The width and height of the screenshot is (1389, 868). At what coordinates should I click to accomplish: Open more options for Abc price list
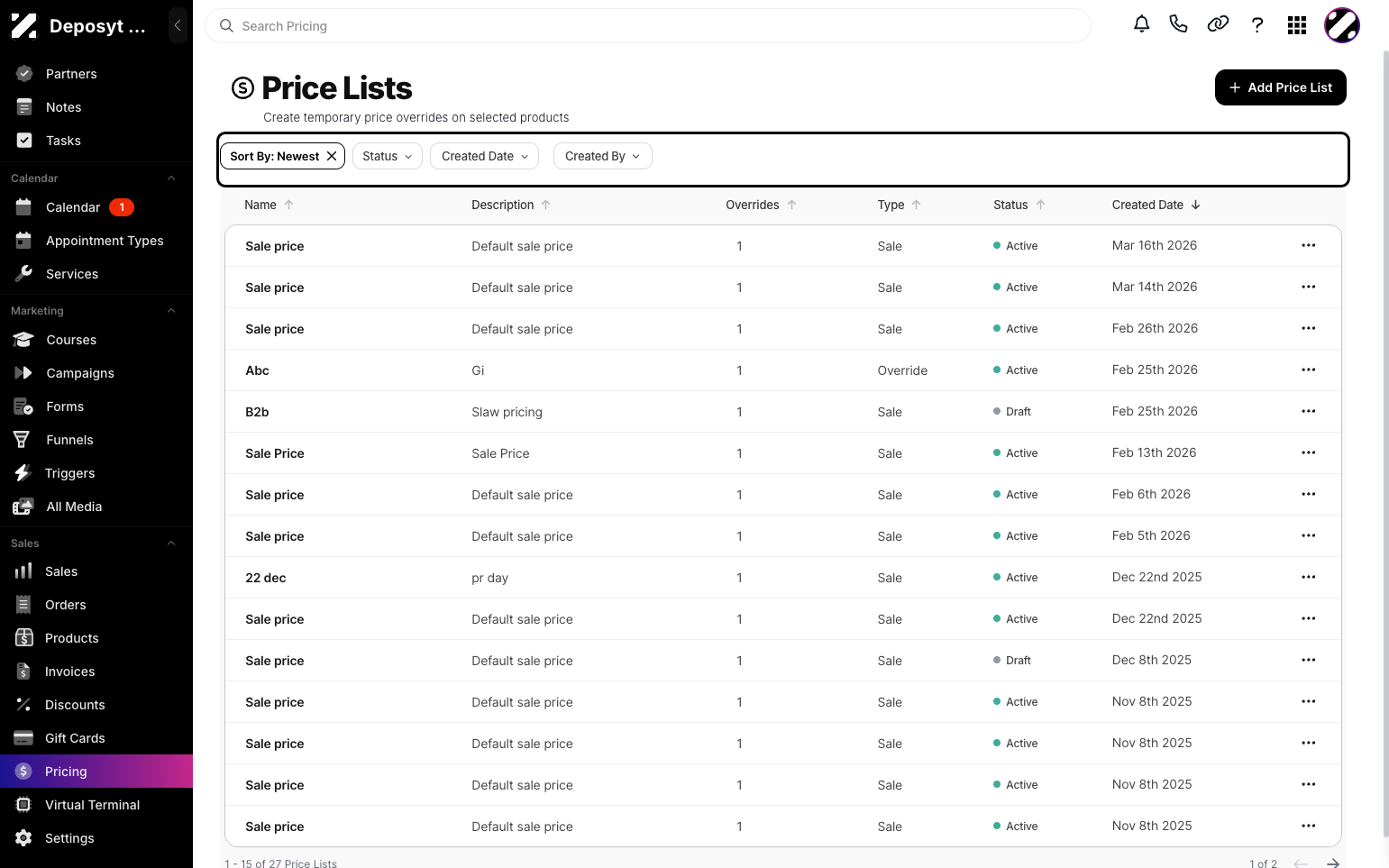click(x=1309, y=370)
